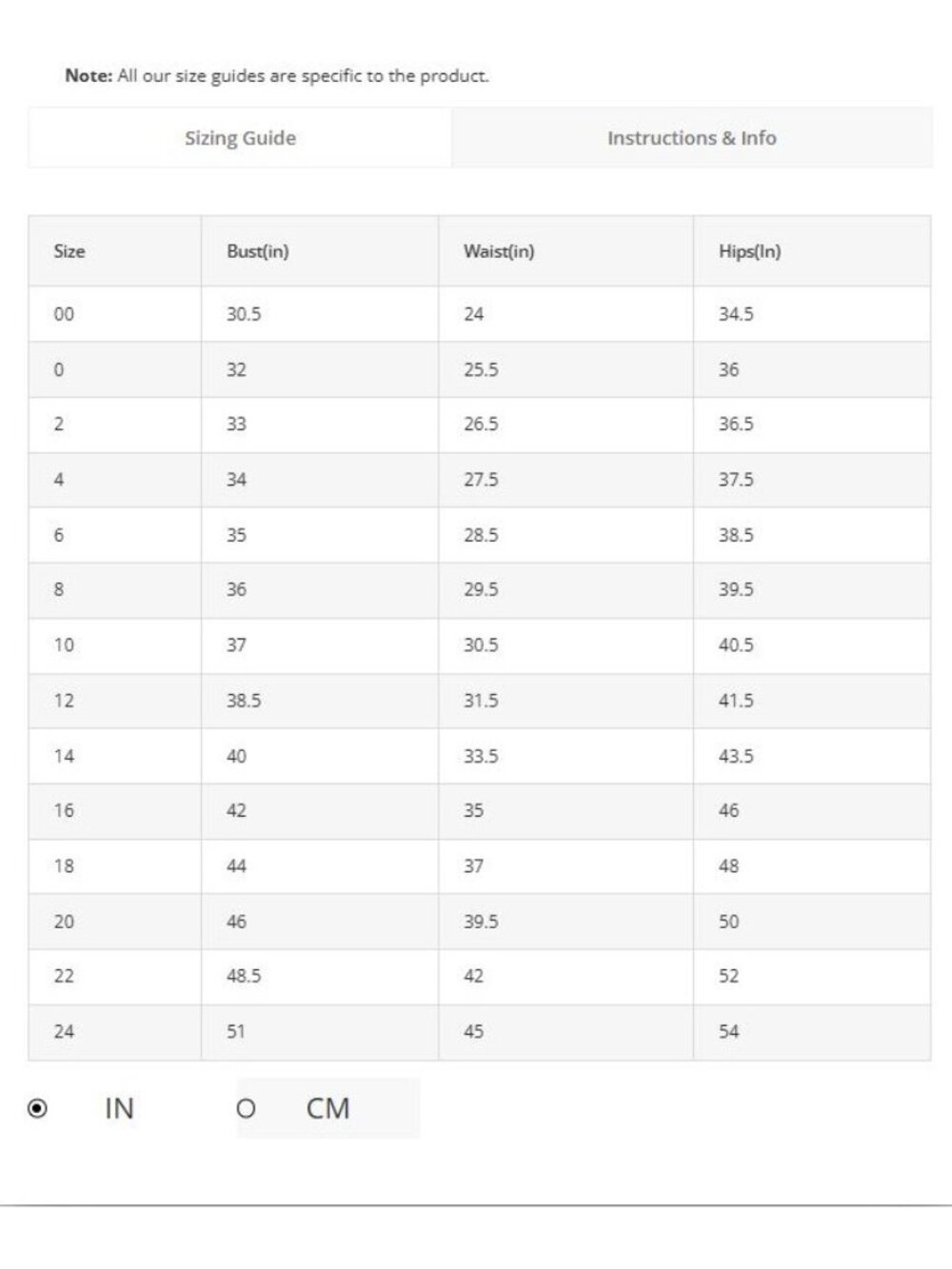Screen dimensions: 952x1269
Task: Click the CM unit label
Action: pos(327,1108)
